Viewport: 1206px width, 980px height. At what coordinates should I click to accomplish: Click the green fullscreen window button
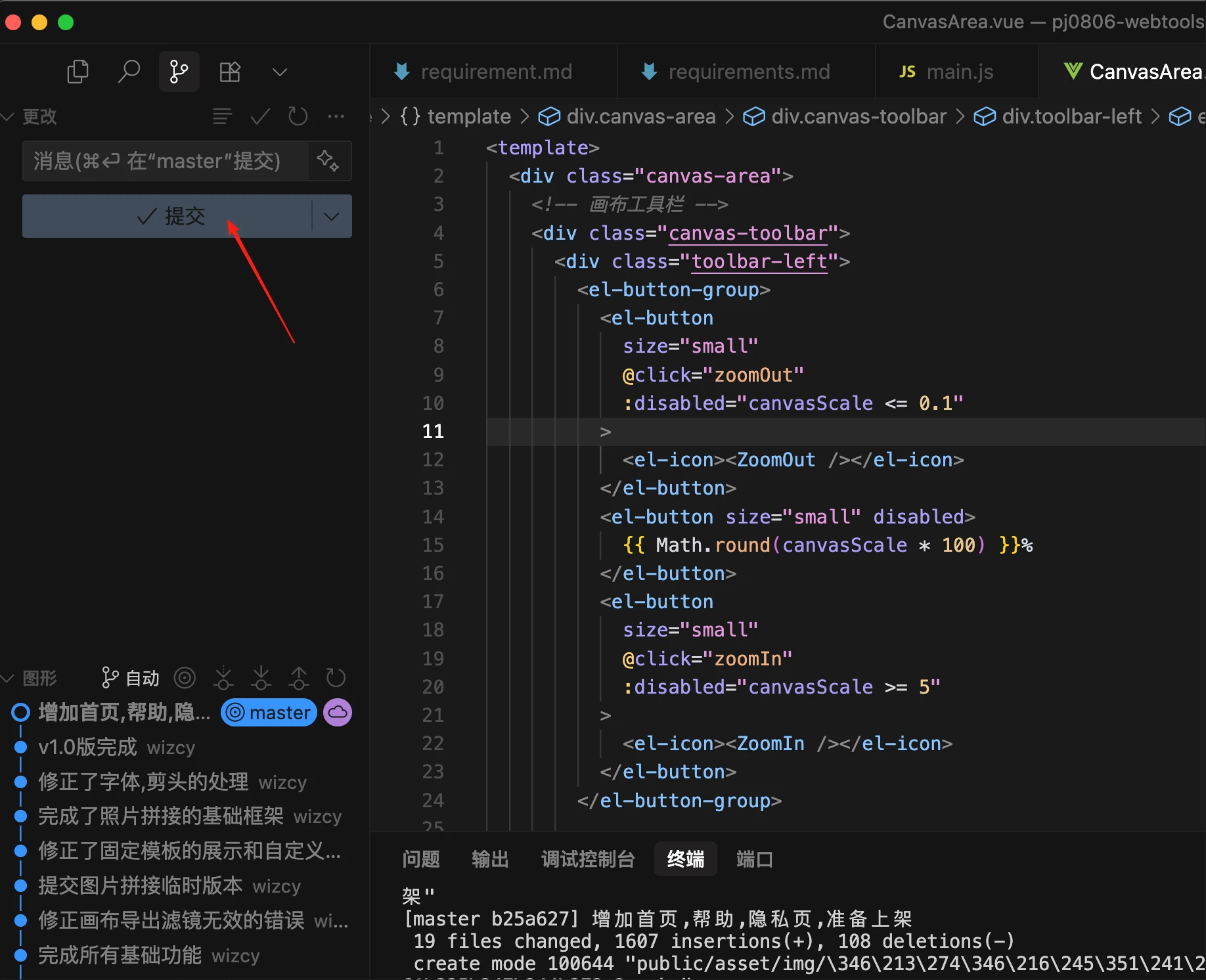66,22
